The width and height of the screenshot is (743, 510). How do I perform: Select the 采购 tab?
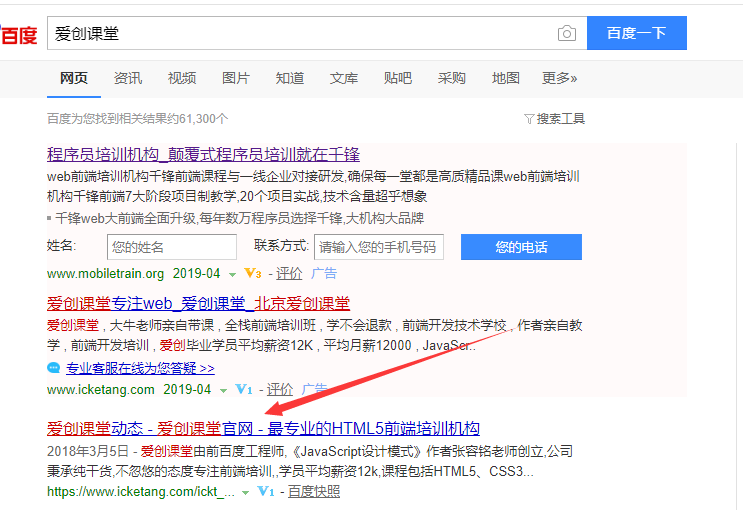click(452, 78)
